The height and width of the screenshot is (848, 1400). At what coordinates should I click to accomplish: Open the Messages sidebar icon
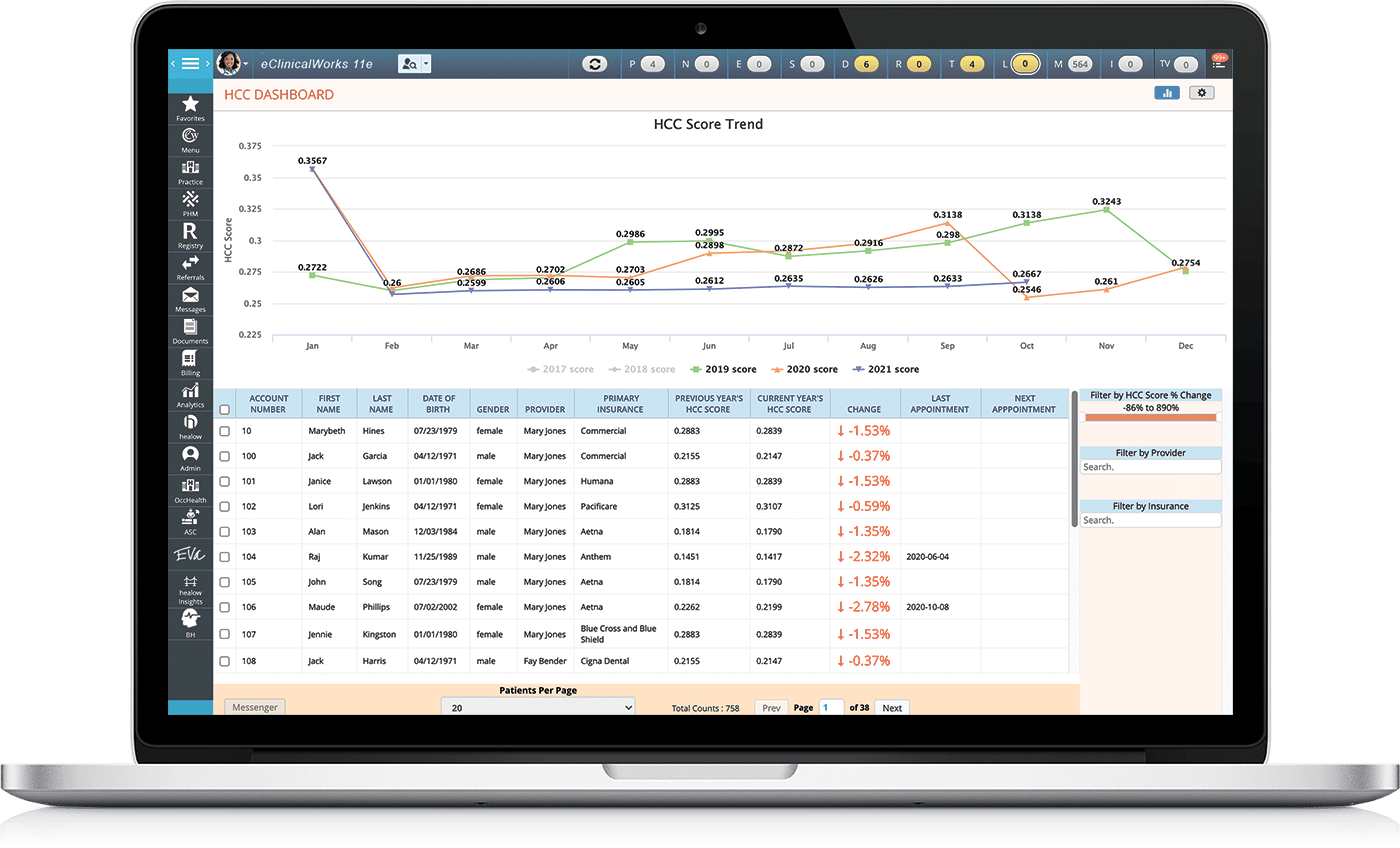click(190, 300)
